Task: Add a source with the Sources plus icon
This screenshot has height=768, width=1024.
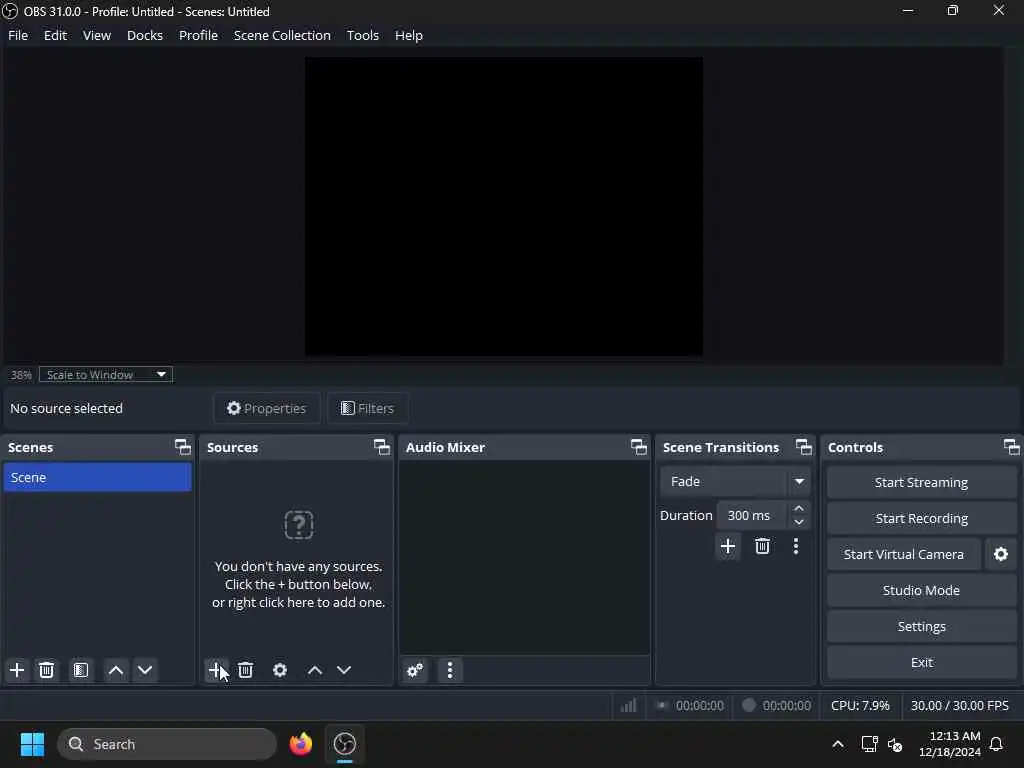Action: pyautogui.click(x=216, y=670)
